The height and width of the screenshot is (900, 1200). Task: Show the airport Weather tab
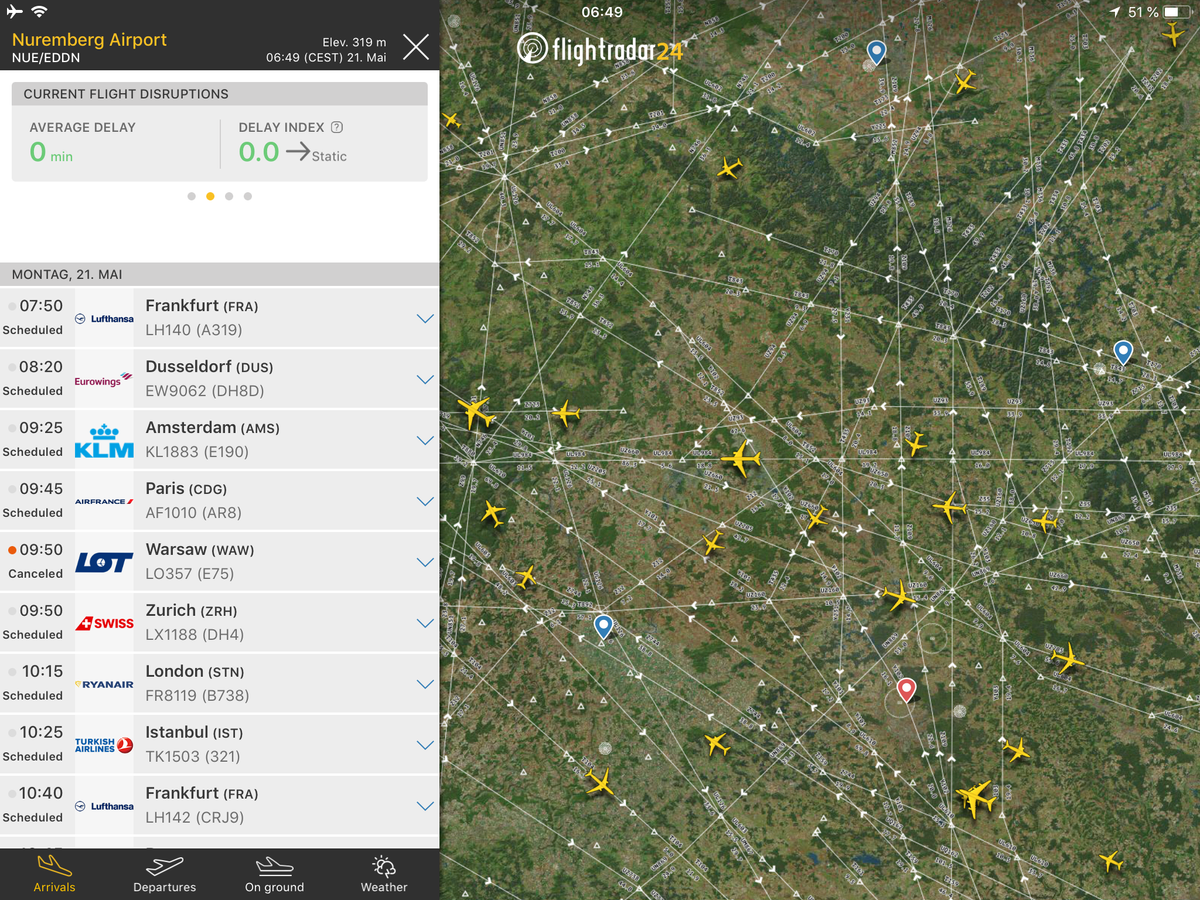coord(384,872)
